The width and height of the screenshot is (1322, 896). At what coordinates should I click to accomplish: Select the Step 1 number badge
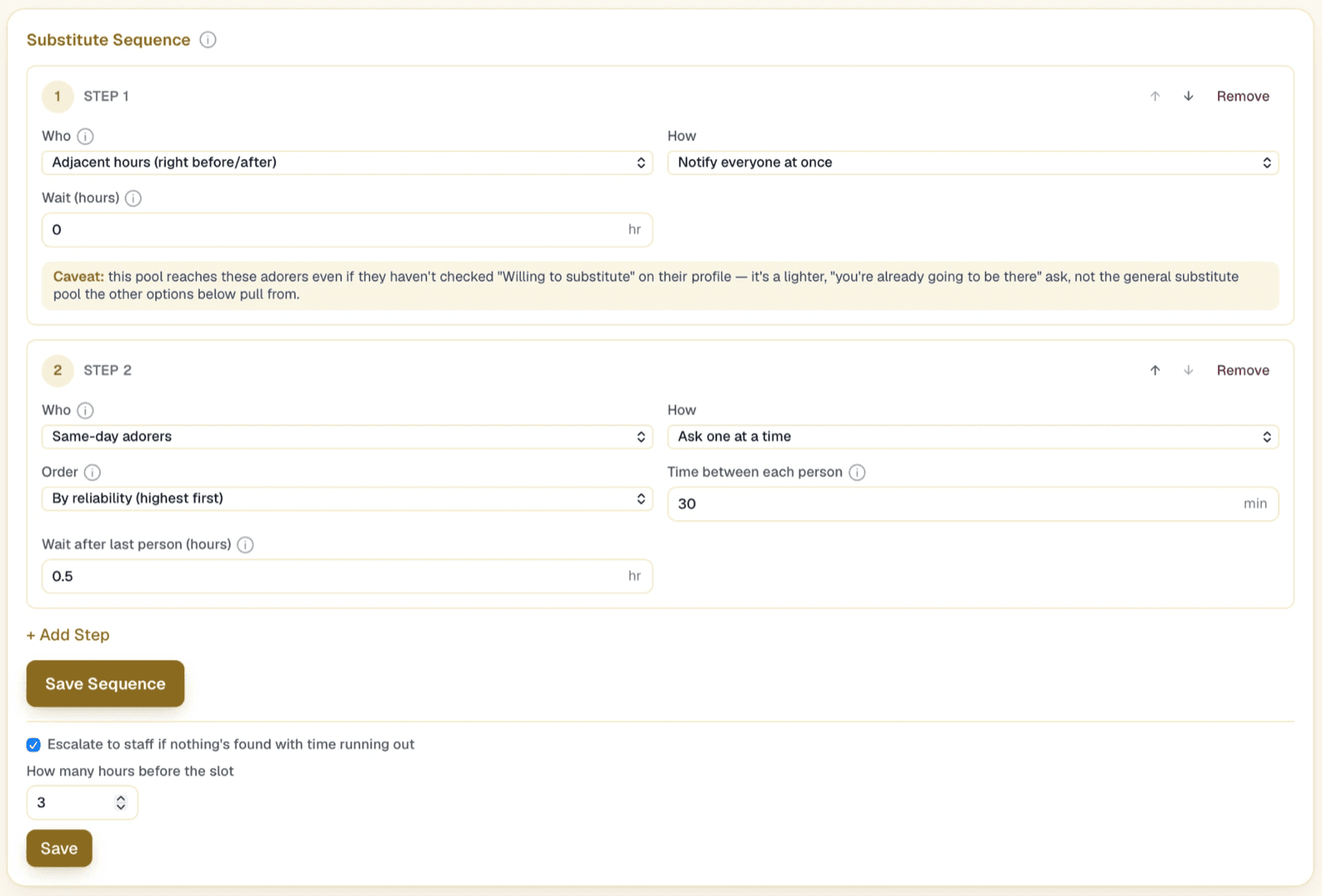(58, 97)
